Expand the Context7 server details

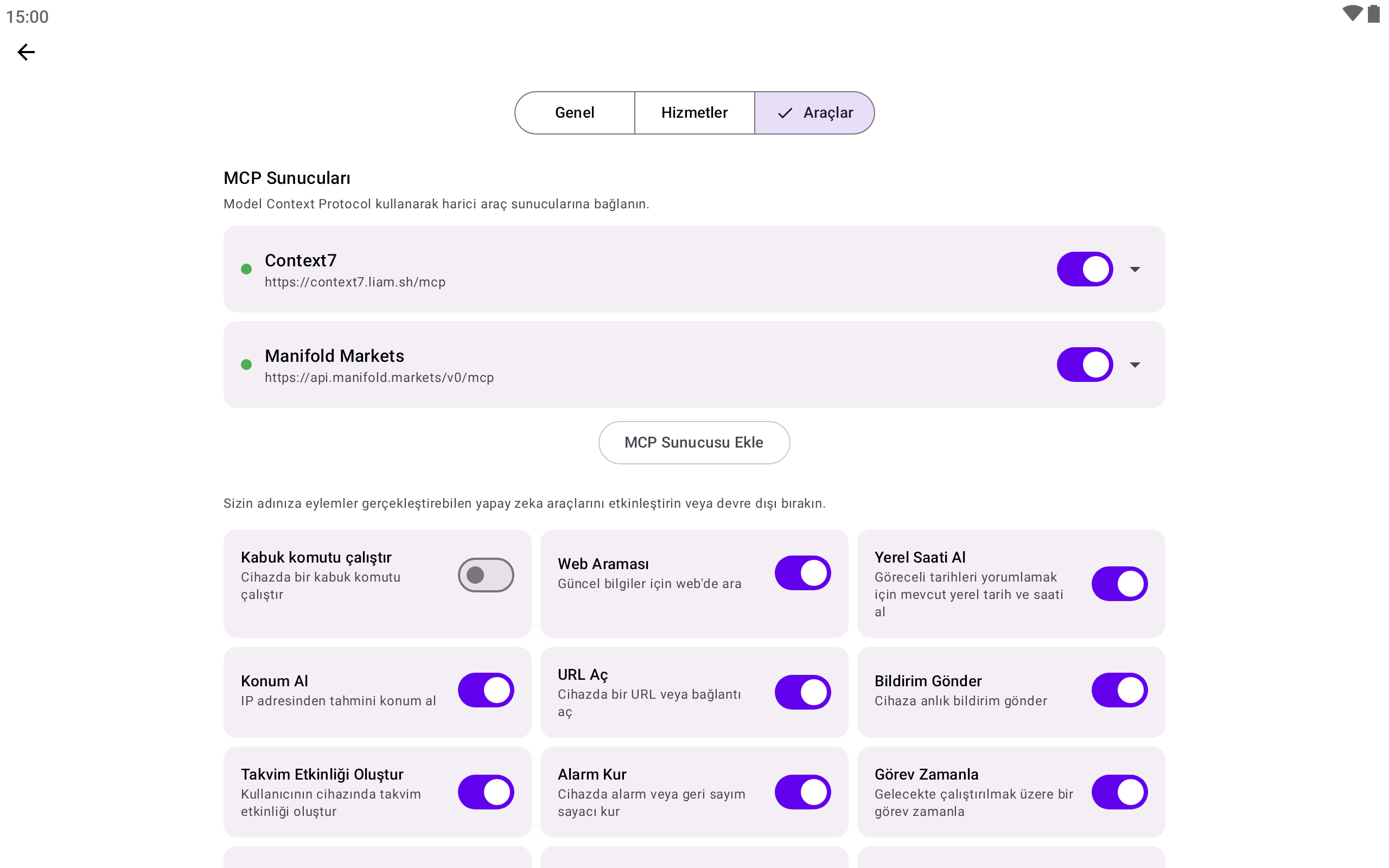(x=1135, y=269)
